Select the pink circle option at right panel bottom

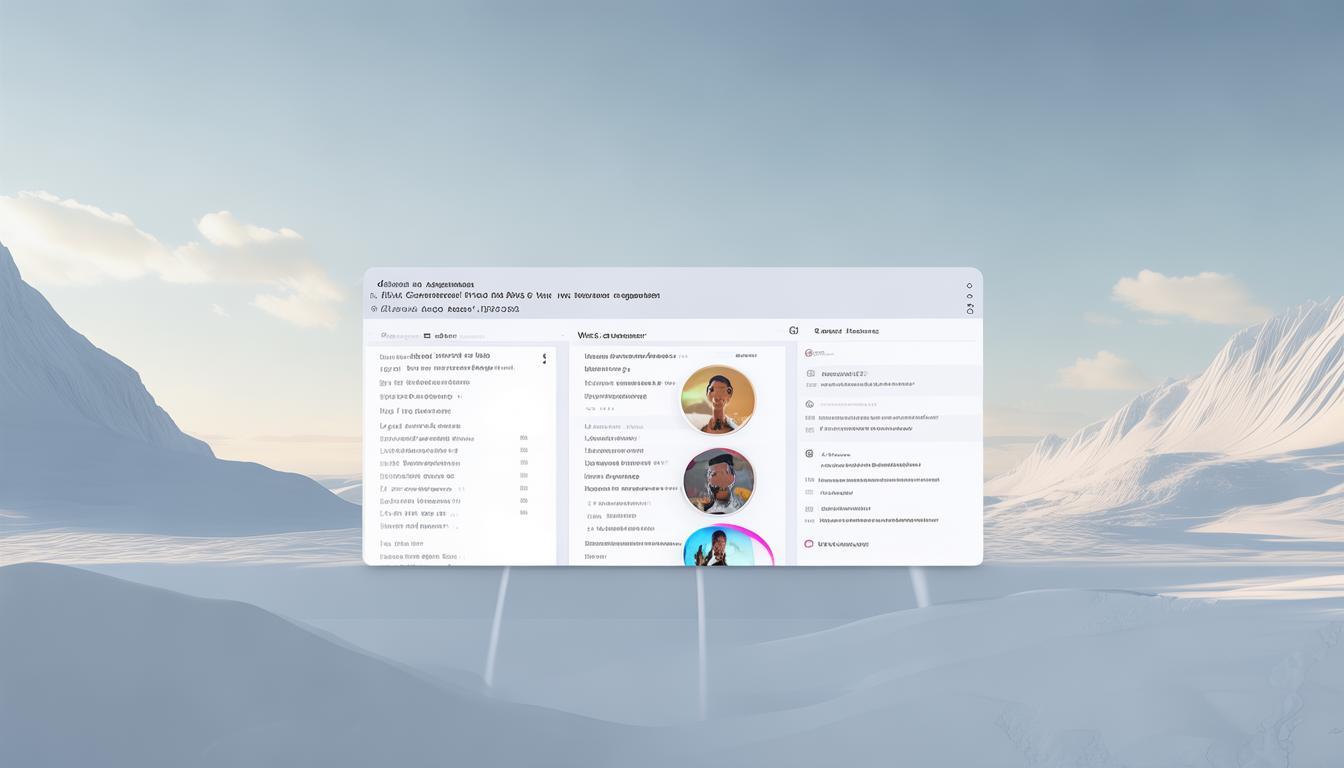point(809,544)
